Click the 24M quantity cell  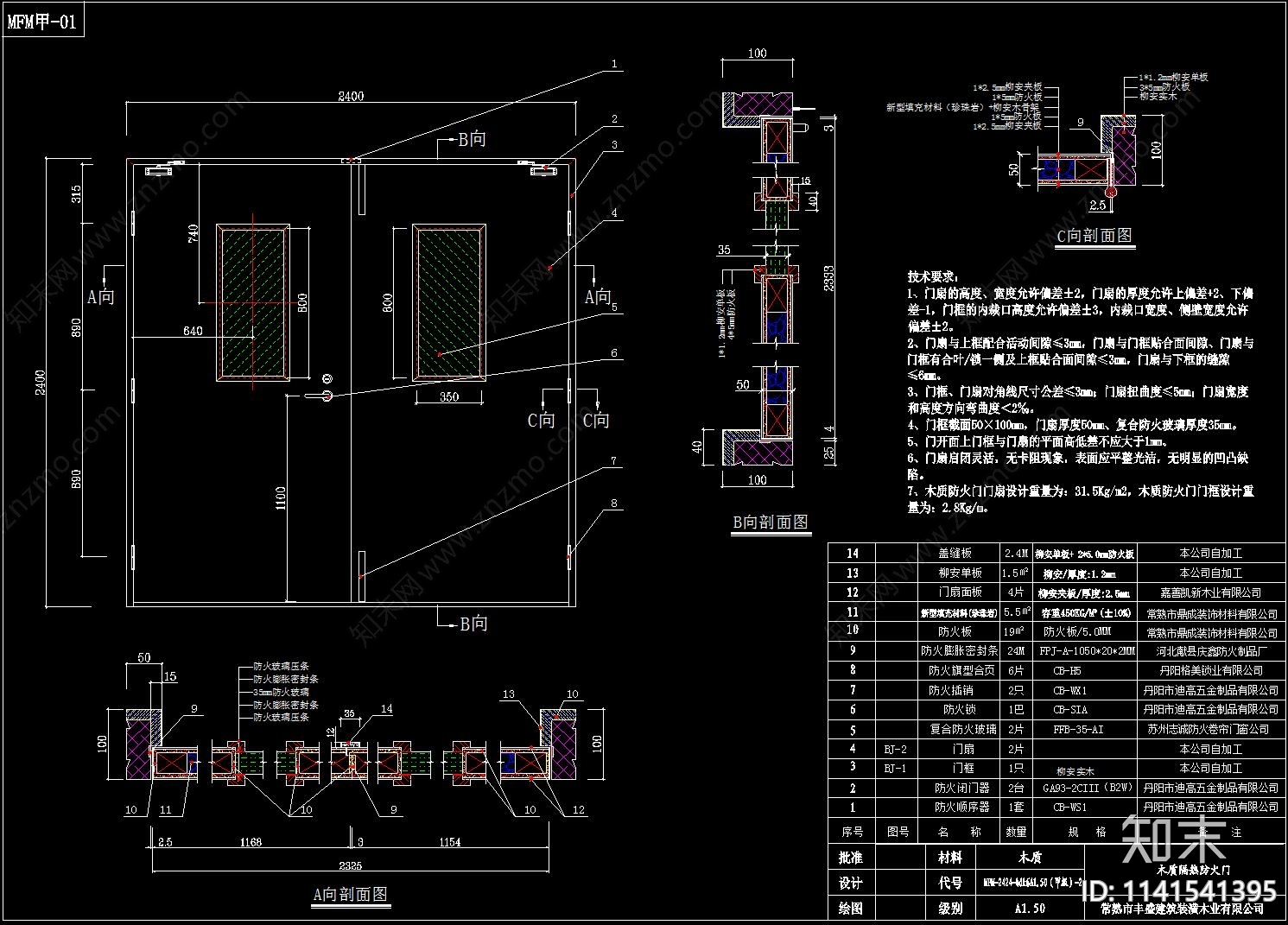point(1015,650)
